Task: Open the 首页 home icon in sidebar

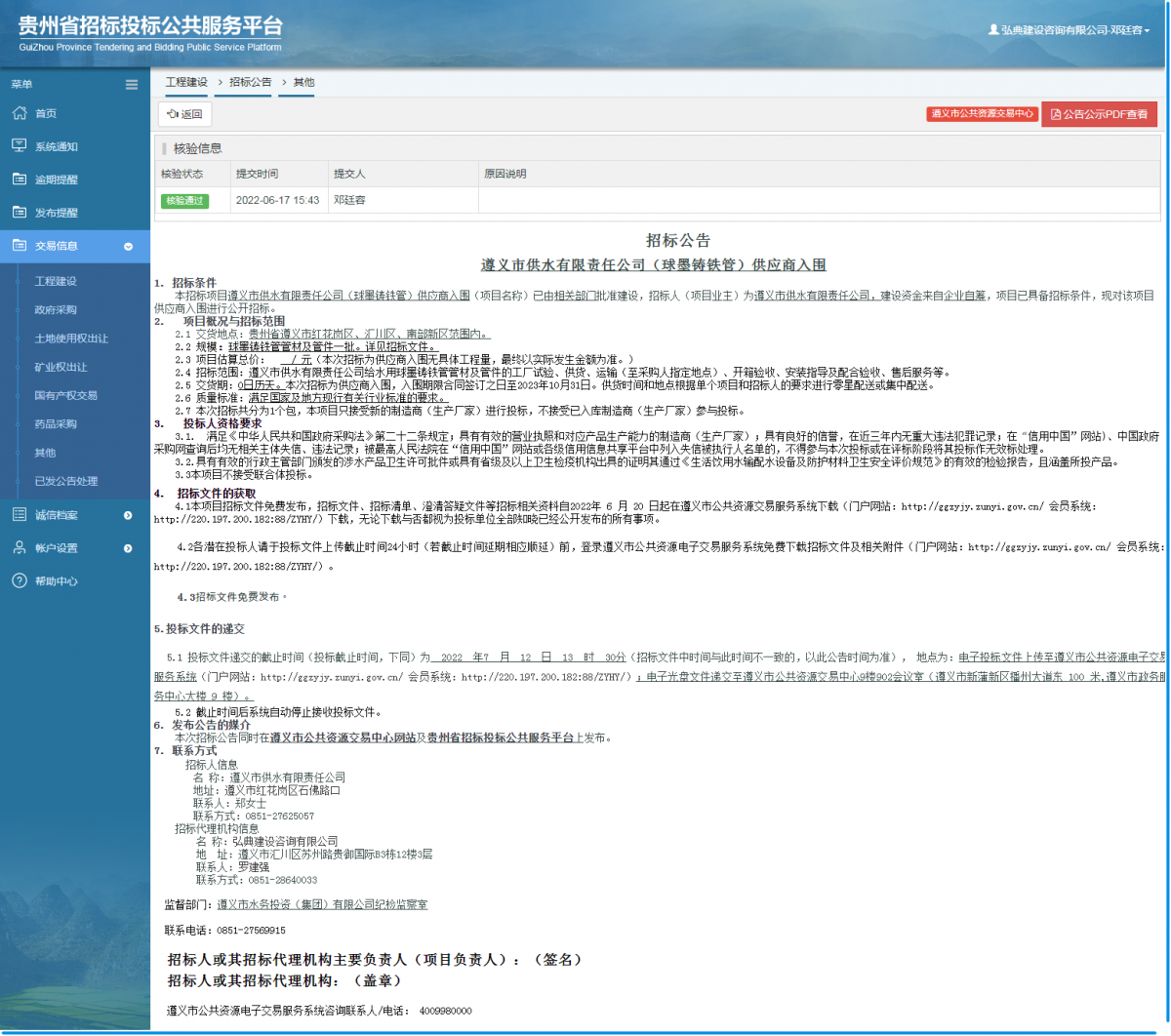Action: tap(21, 113)
